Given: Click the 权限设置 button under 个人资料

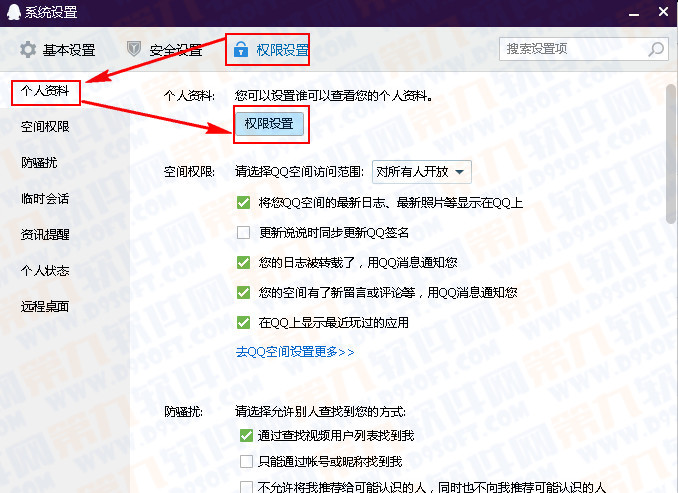Looking at the screenshot, I should pyautogui.click(x=269, y=124).
